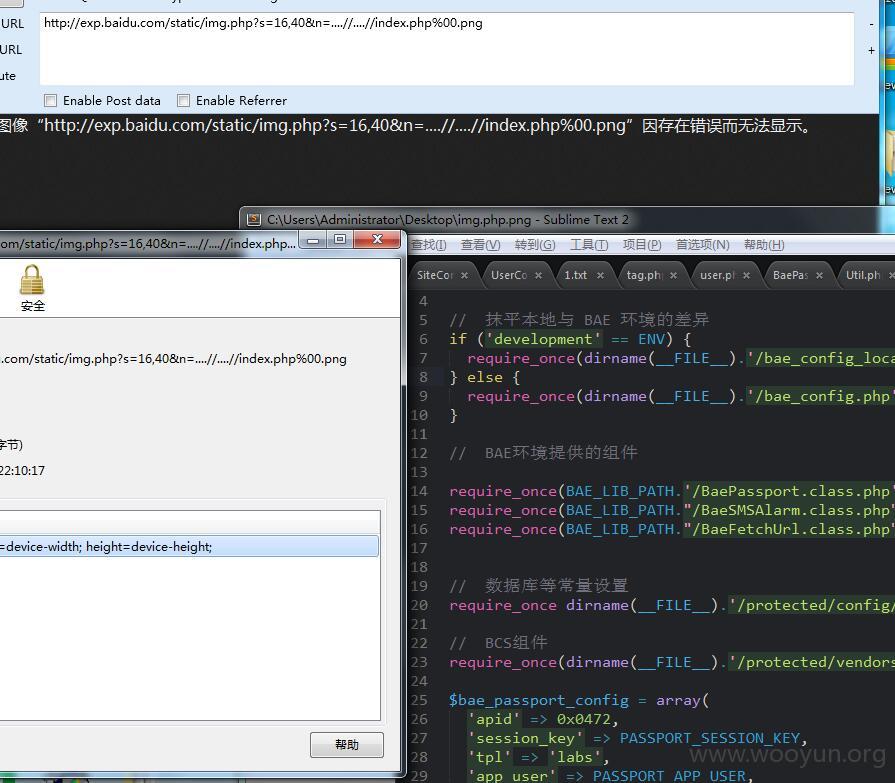Enable Post data checkbox

[x=51, y=101]
